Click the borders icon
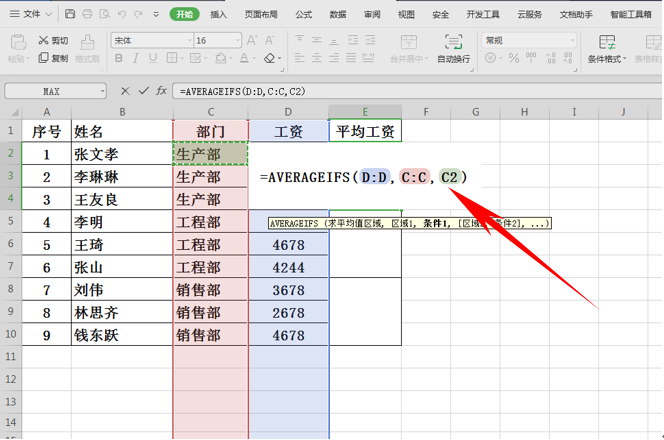The image size is (664, 440). (172, 58)
